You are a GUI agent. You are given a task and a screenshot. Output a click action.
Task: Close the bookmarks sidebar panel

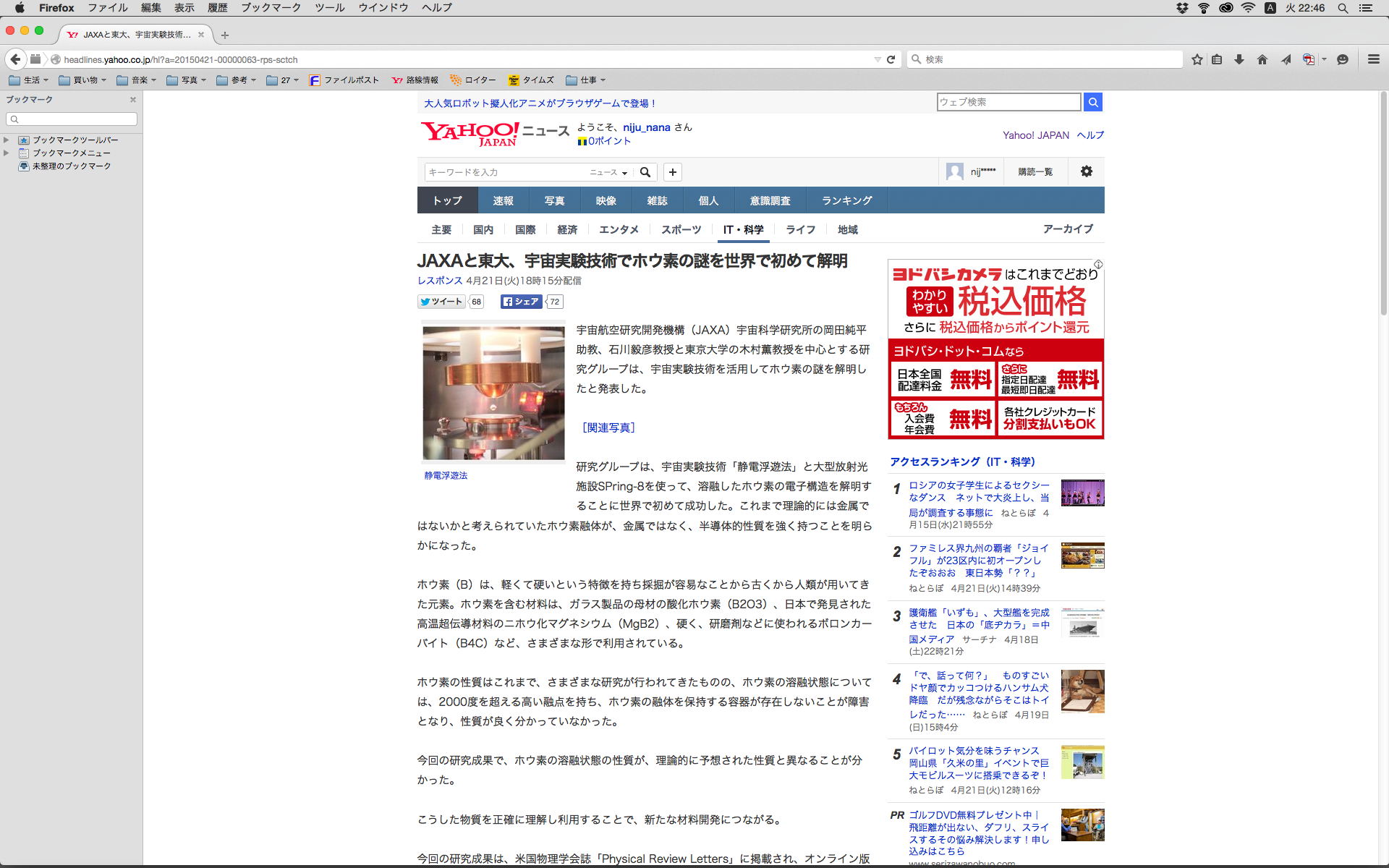(133, 100)
